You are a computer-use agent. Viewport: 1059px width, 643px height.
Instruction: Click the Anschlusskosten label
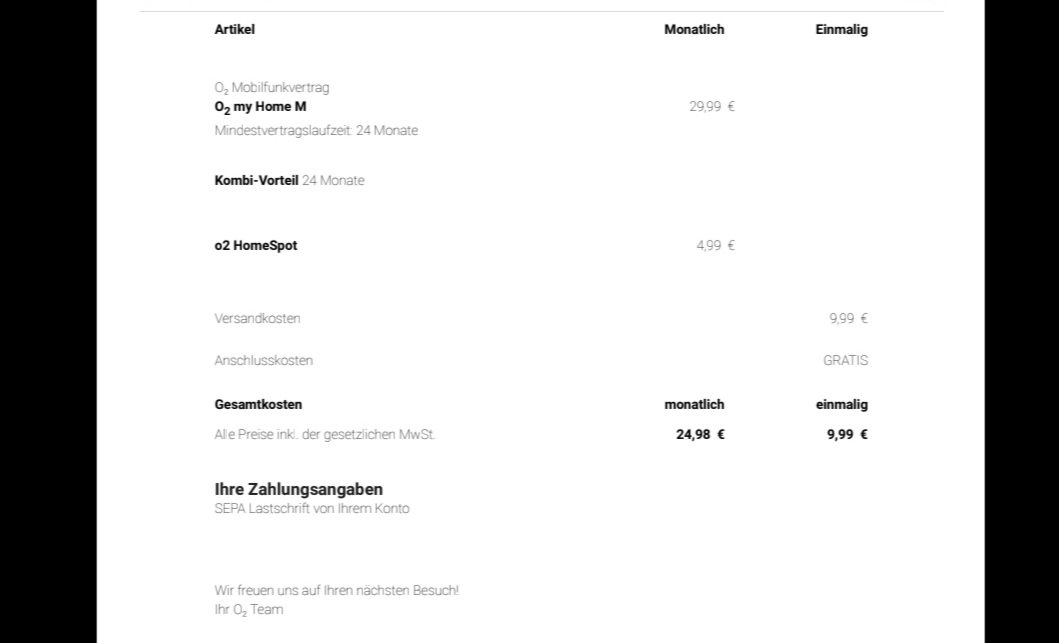(x=263, y=361)
